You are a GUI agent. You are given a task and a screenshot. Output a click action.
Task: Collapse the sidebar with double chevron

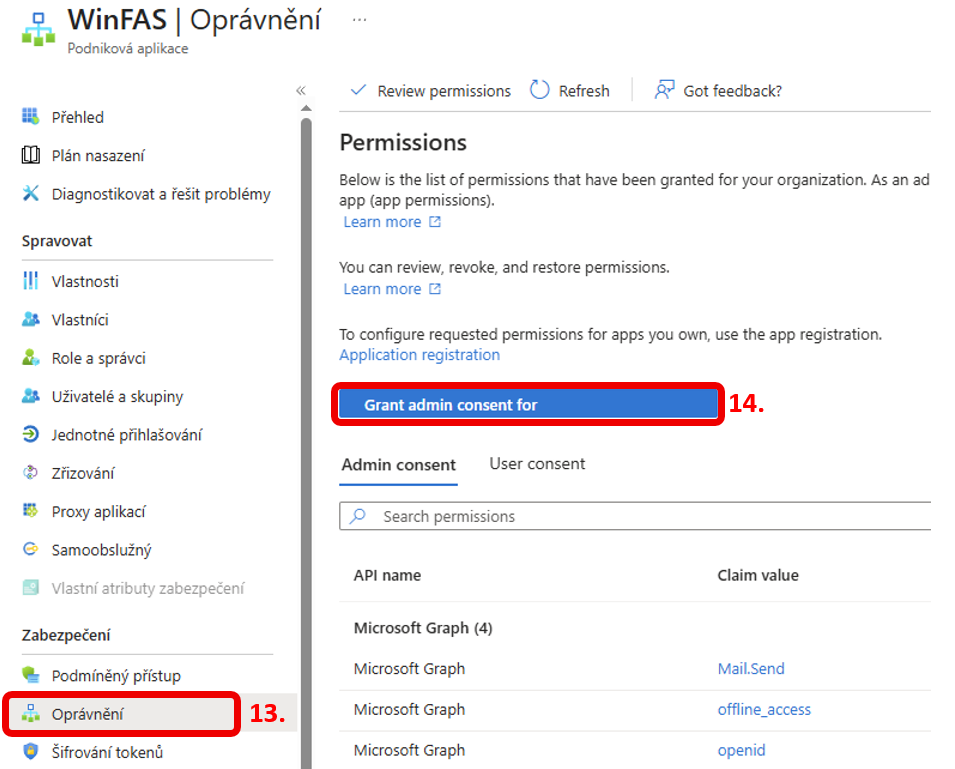click(301, 91)
